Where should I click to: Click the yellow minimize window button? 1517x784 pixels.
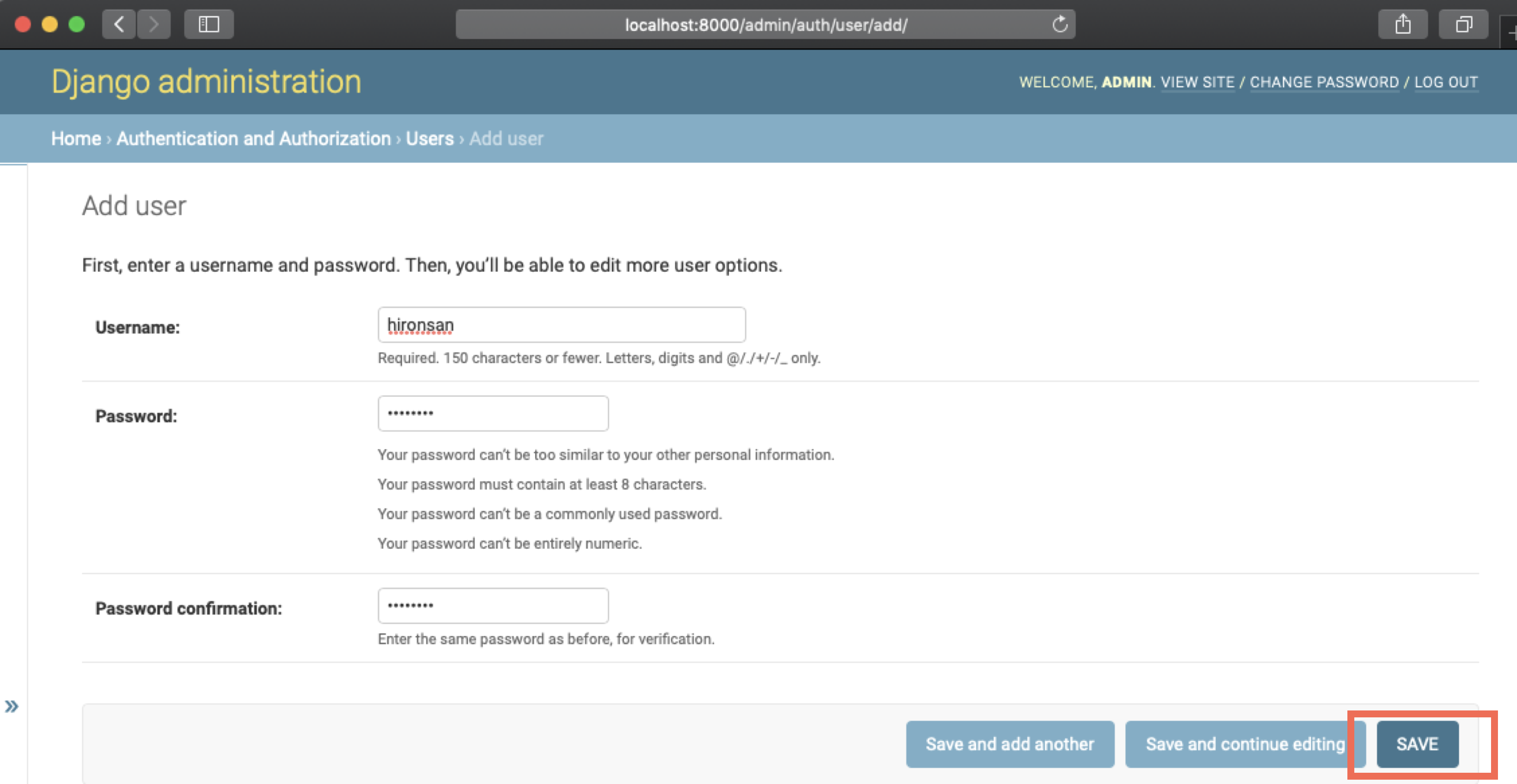point(49,24)
